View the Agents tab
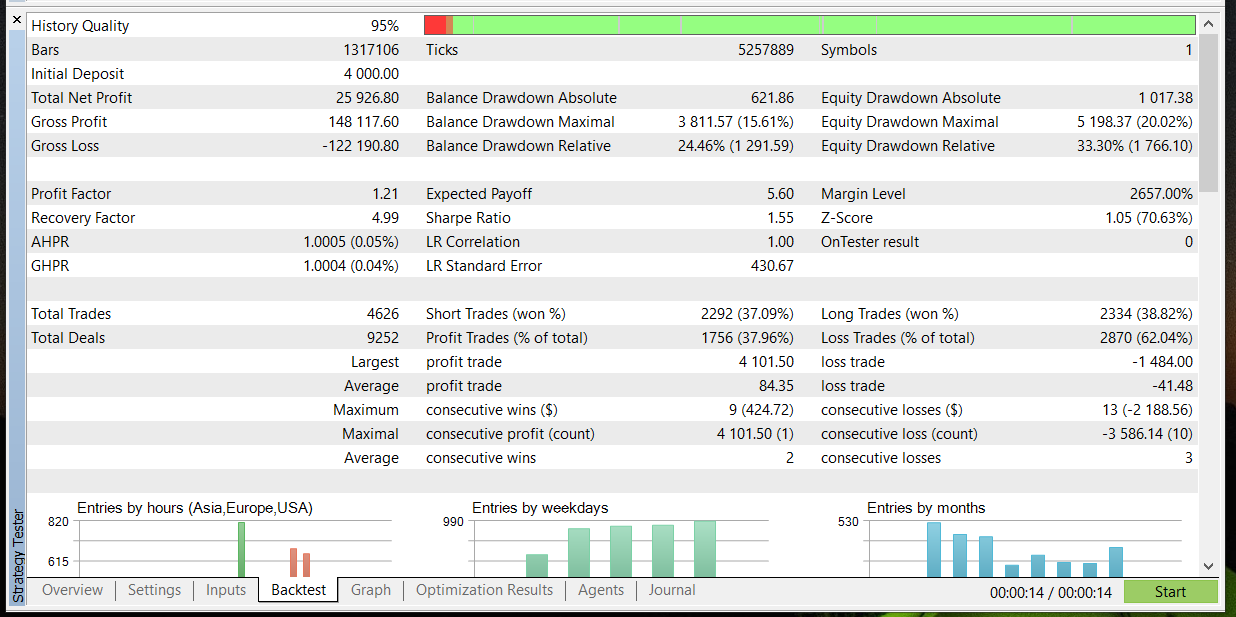This screenshot has width=1236, height=617. click(600, 590)
